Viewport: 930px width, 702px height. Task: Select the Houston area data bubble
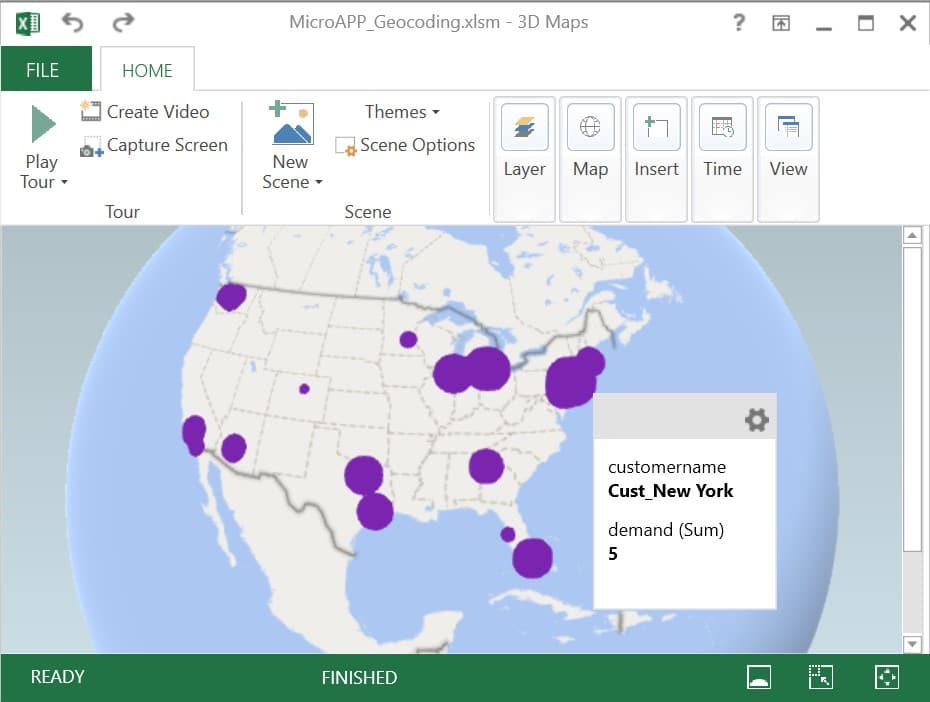[375, 511]
